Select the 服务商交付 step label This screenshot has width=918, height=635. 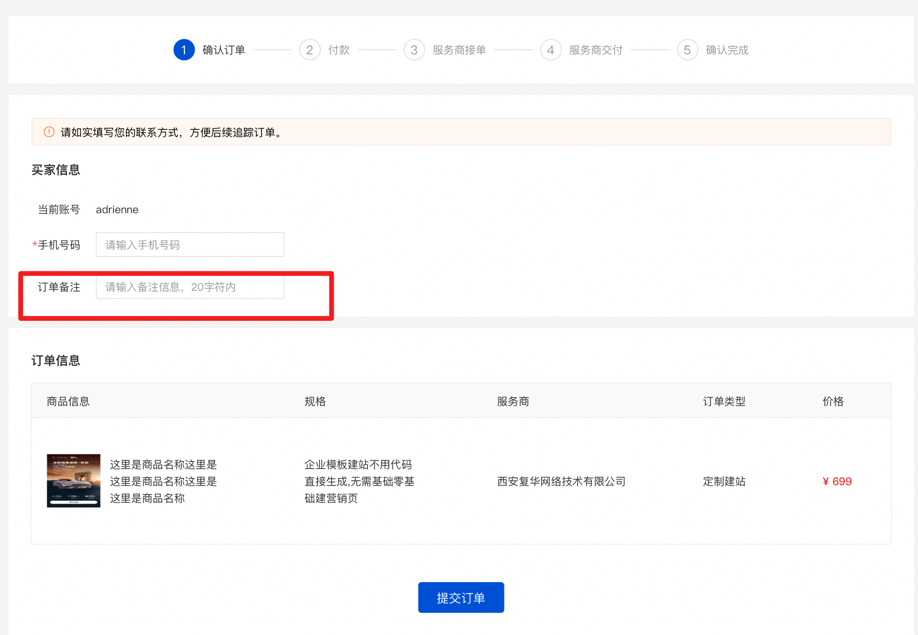596,50
